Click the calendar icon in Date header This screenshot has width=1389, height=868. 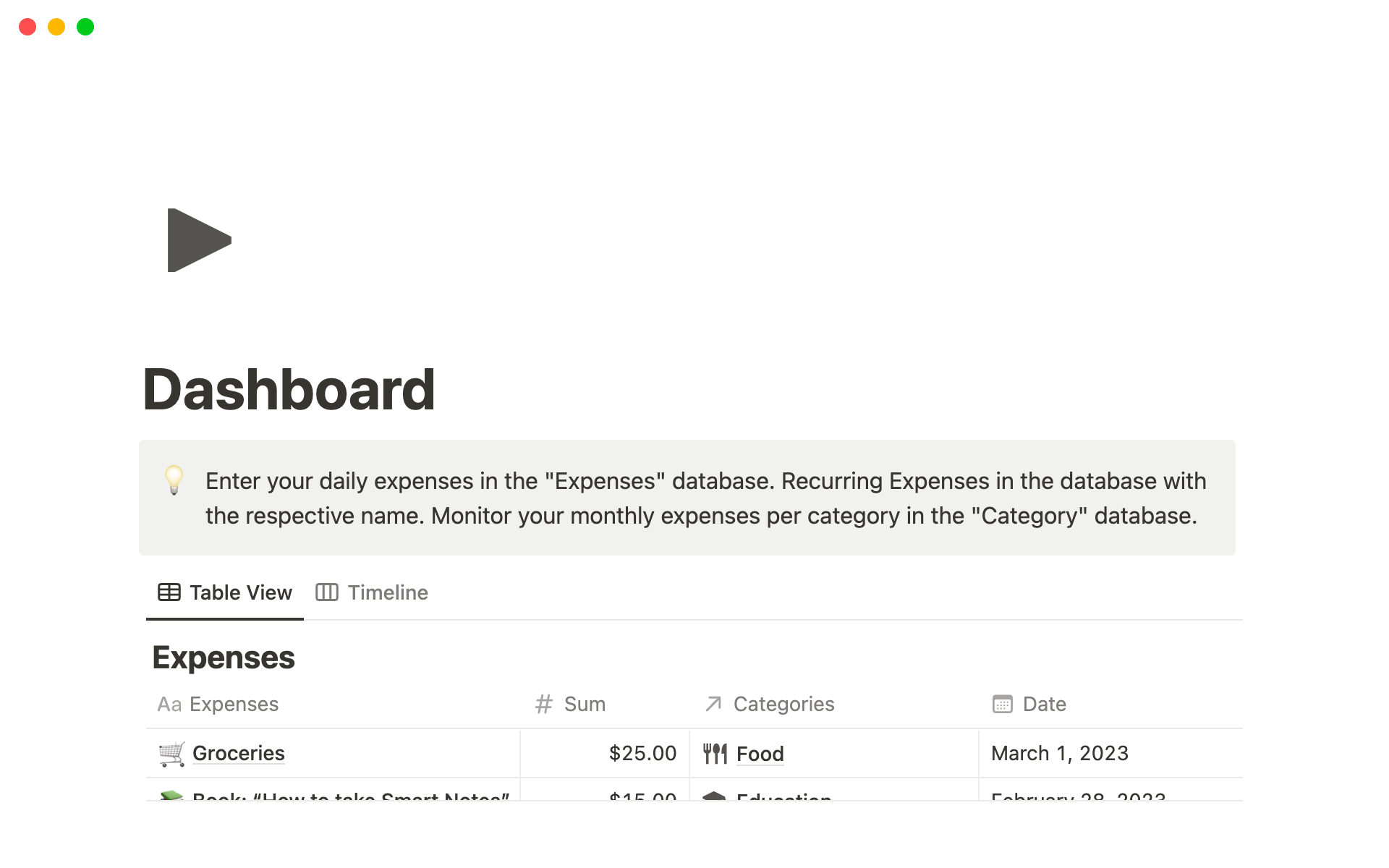point(1002,704)
